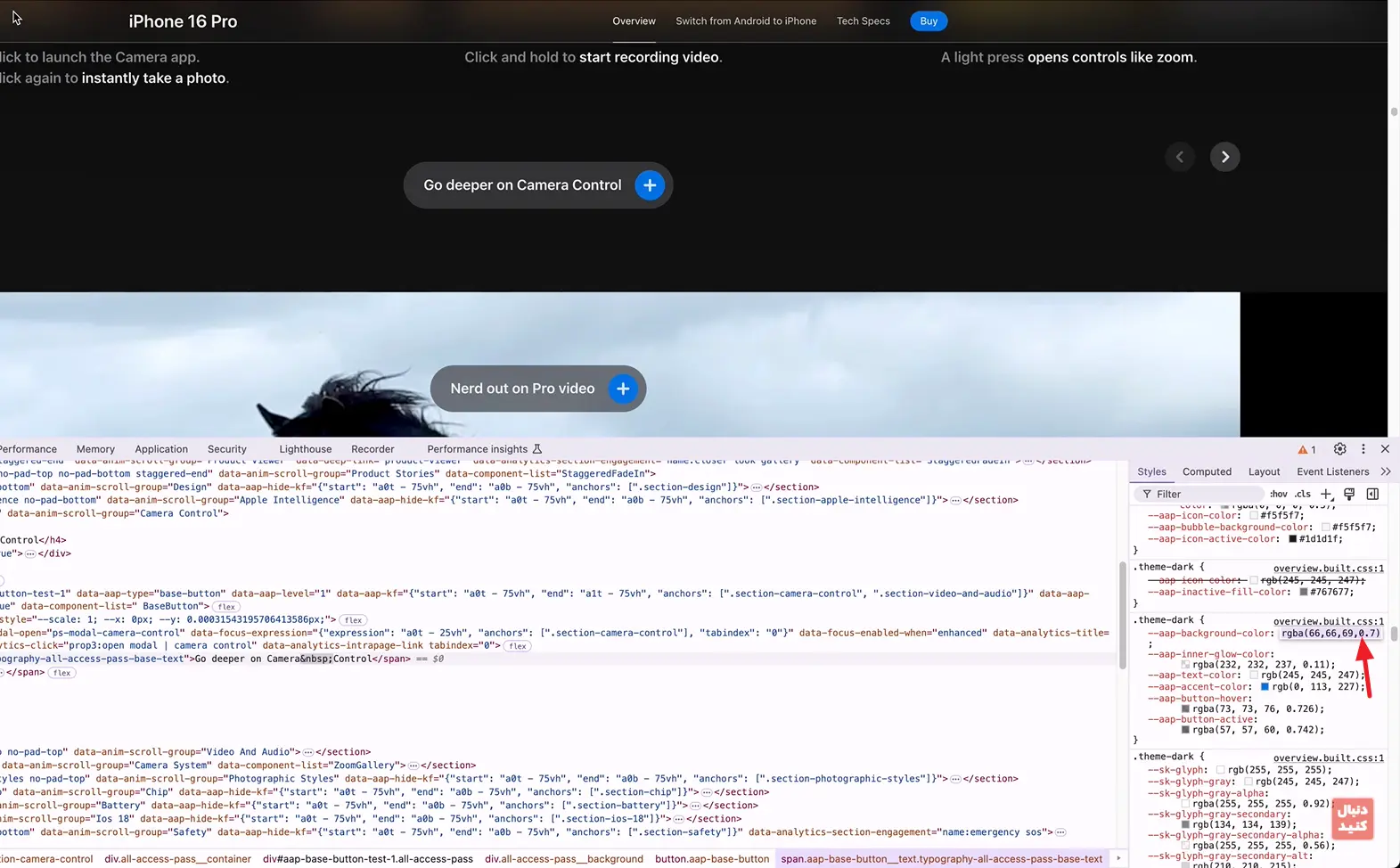Viewport: 1400px width, 868px height.
Task: Click the flex badge after BaseButton
Action: point(226,607)
